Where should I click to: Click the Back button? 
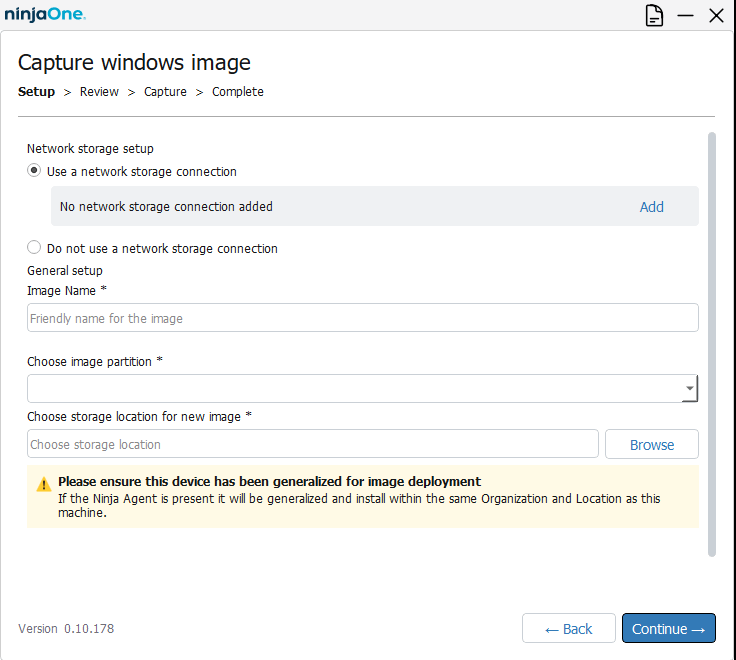[x=568, y=629]
